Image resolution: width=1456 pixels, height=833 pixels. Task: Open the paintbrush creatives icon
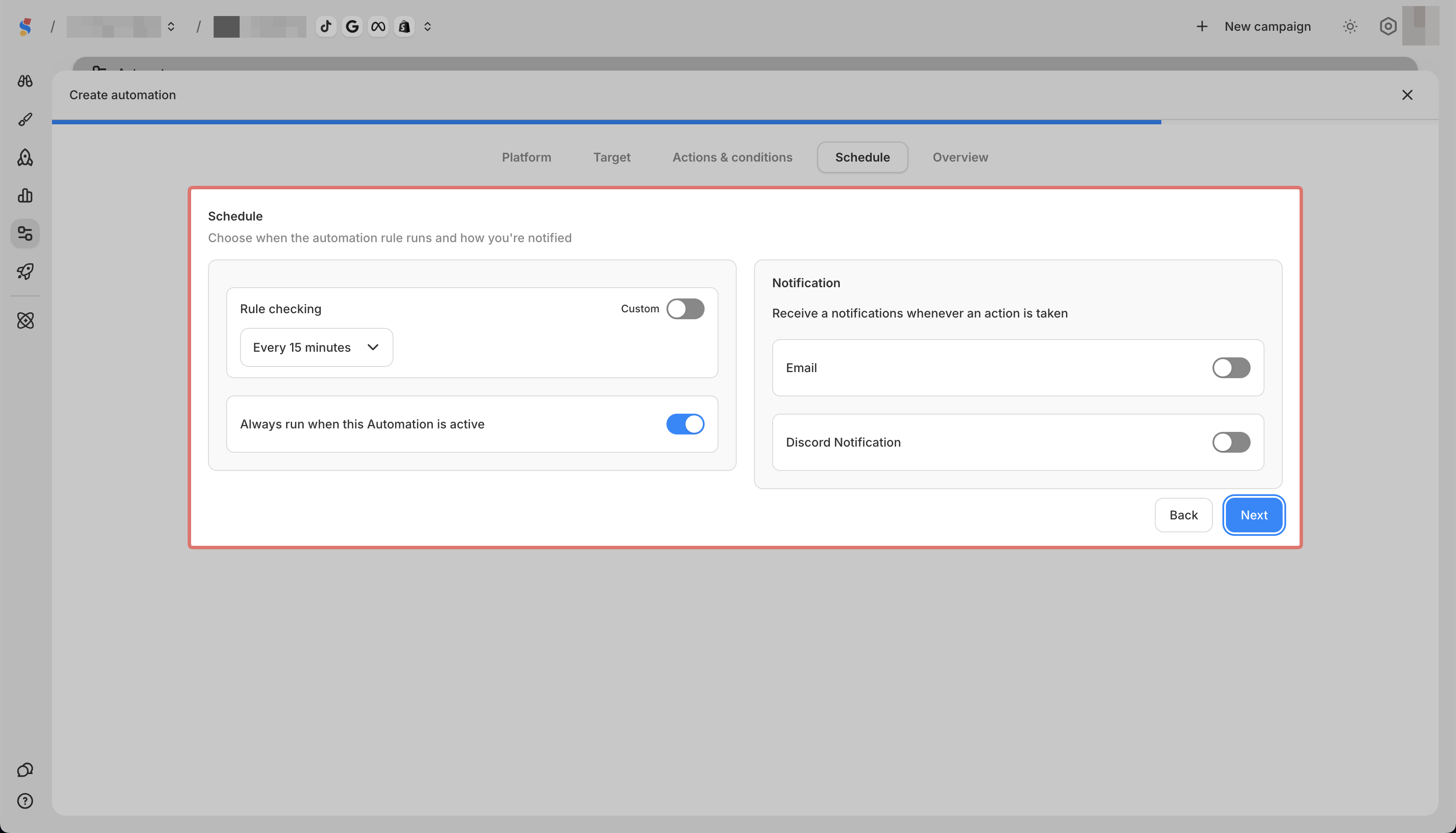click(25, 119)
